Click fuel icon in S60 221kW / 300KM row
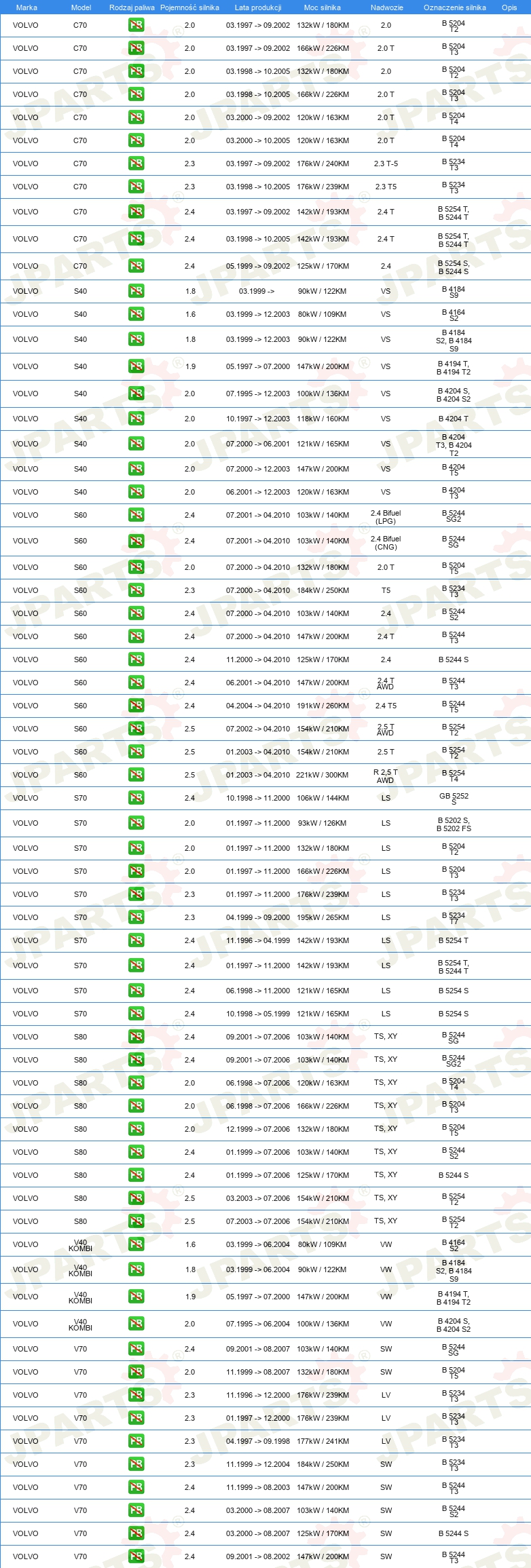The image size is (531, 1568). coord(136,775)
